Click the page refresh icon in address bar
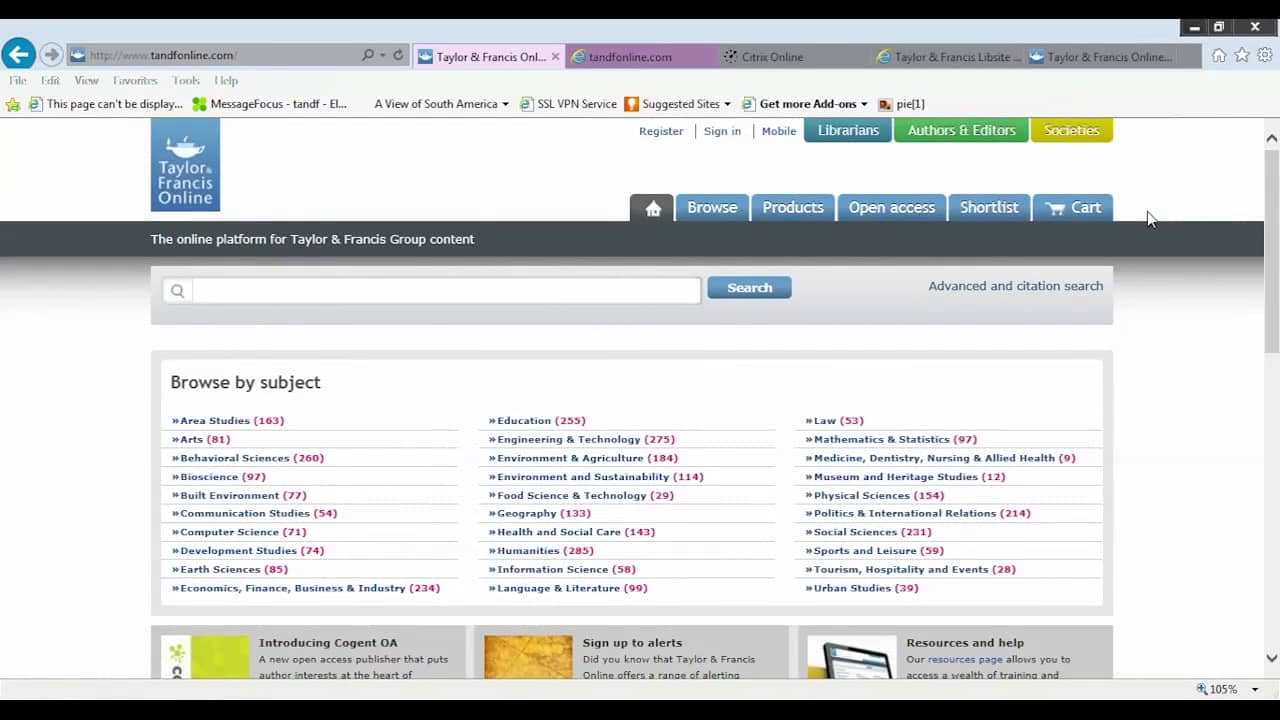The image size is (1280, 720). coord(398,55)
